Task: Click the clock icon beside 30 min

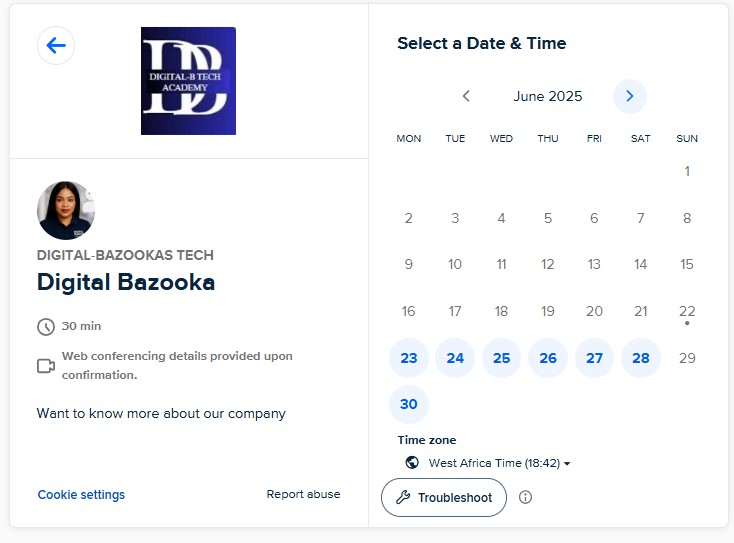Action: coord(46,327)
